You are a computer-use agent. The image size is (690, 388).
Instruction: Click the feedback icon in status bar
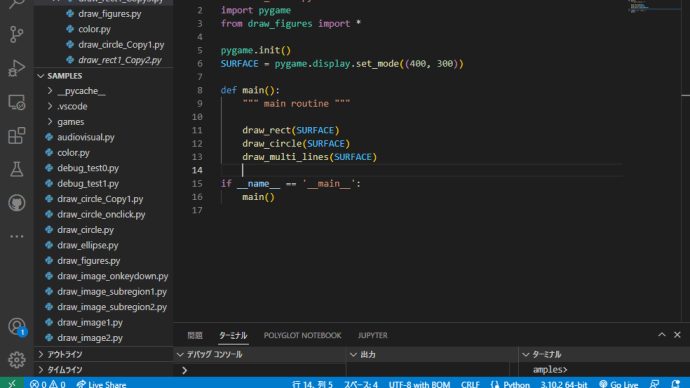[655, 384]
